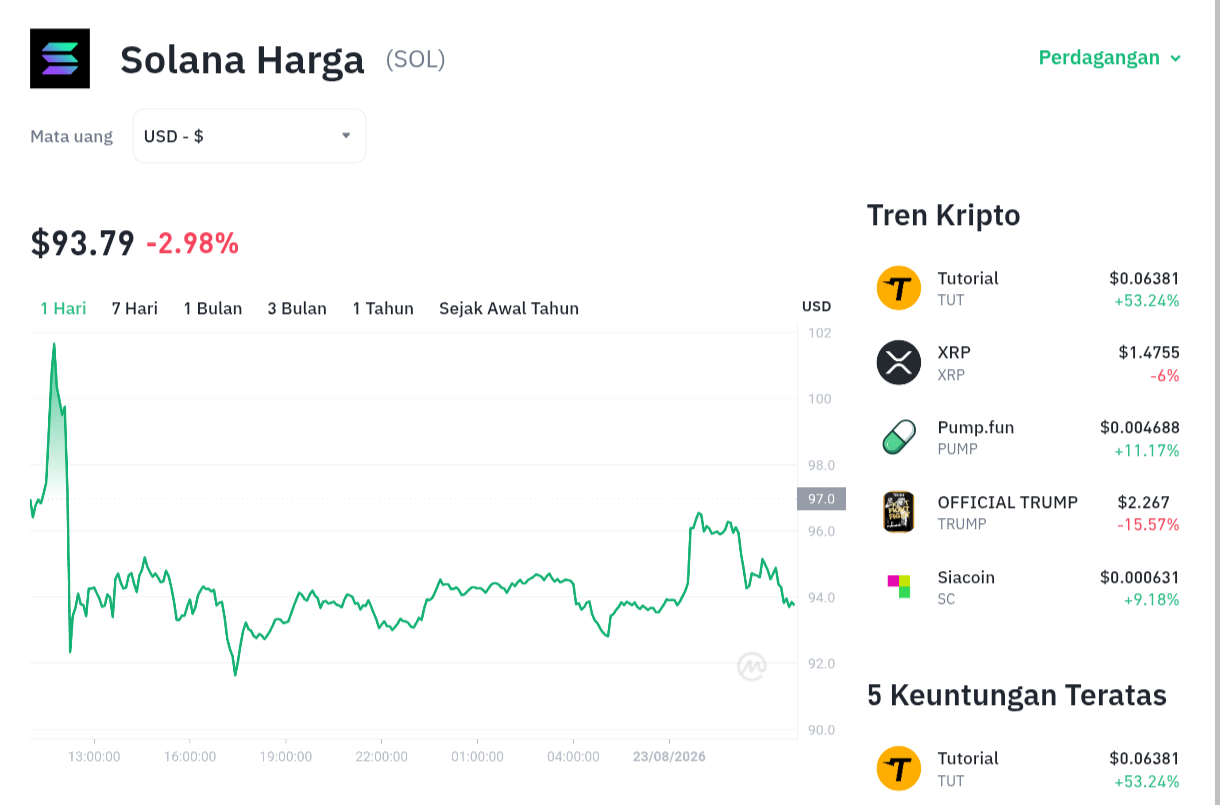Click the Pump.fun pill icon
The height and width of the screenshot is (805, 1220).
click(898, 437)
